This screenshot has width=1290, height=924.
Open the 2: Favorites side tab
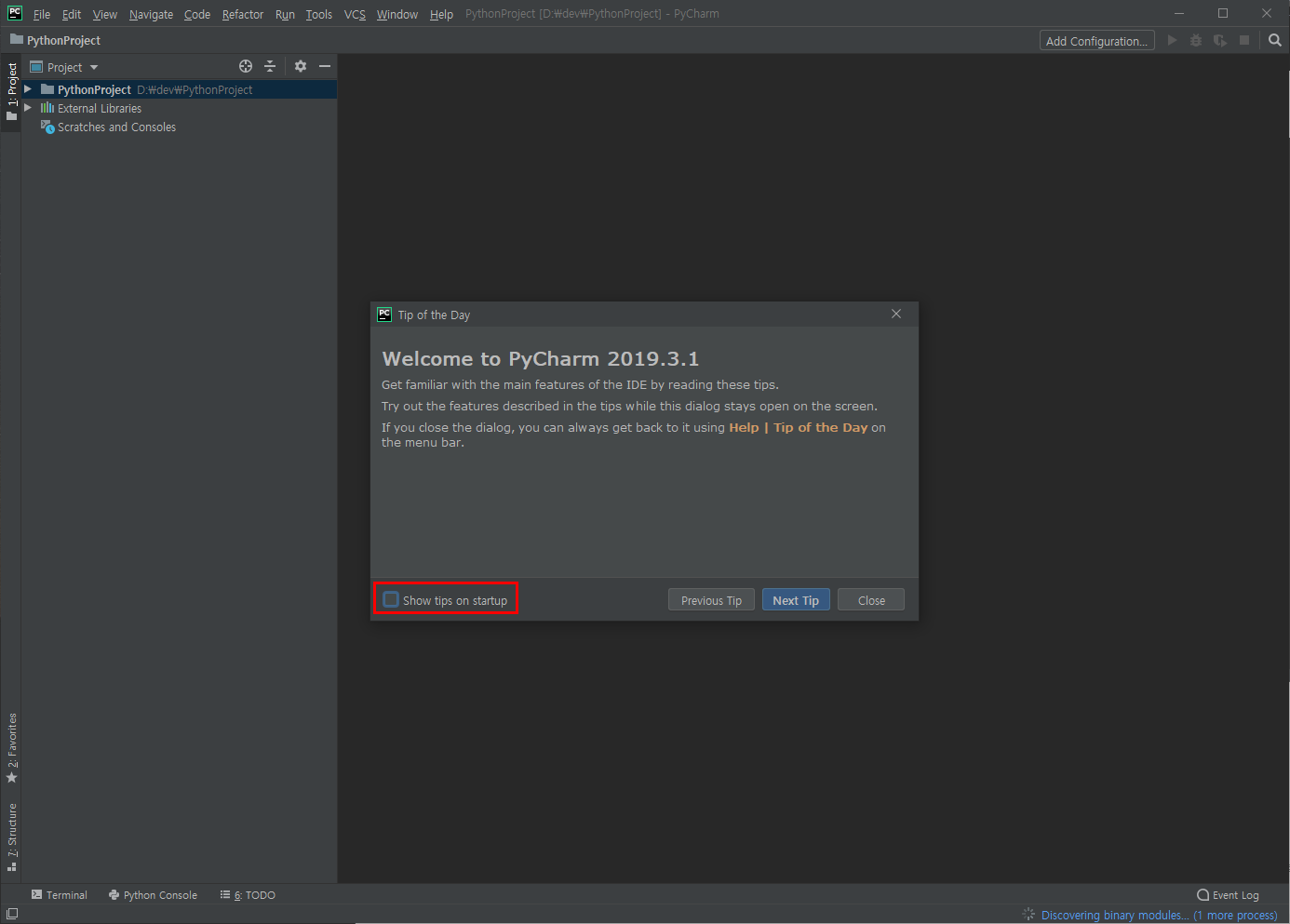[11, 747]
